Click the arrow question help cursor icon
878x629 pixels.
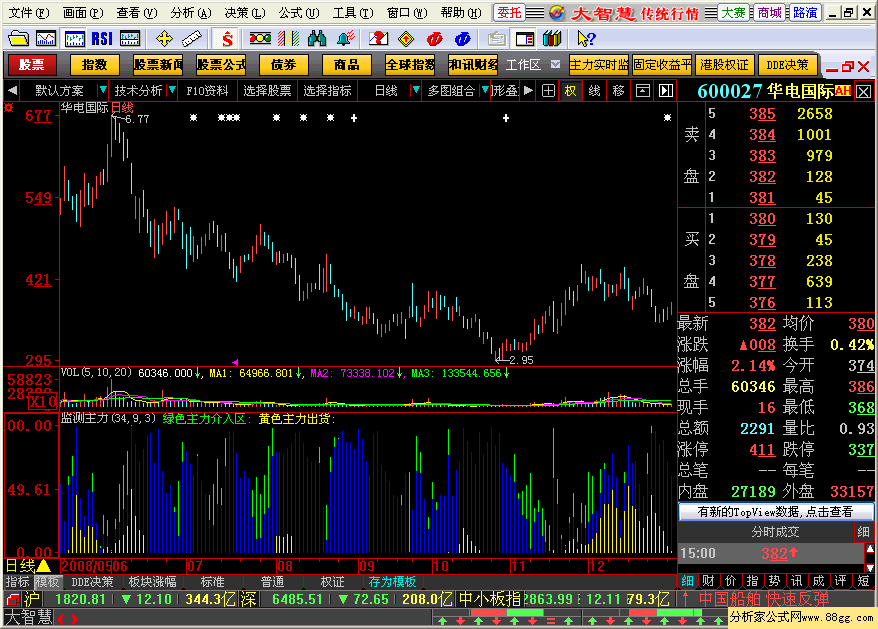click(x=586, y=39)
